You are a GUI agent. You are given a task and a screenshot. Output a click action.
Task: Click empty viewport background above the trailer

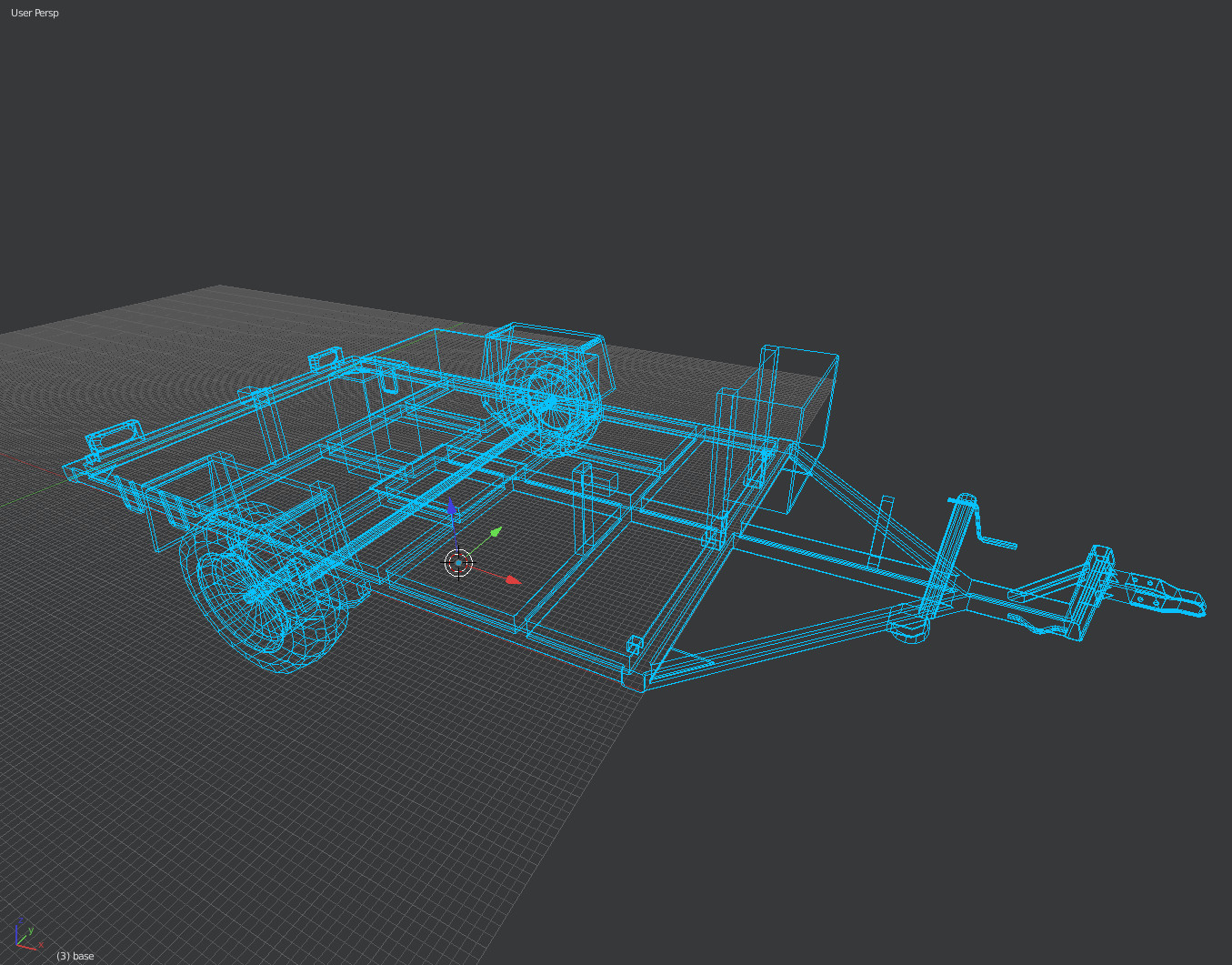616,136
